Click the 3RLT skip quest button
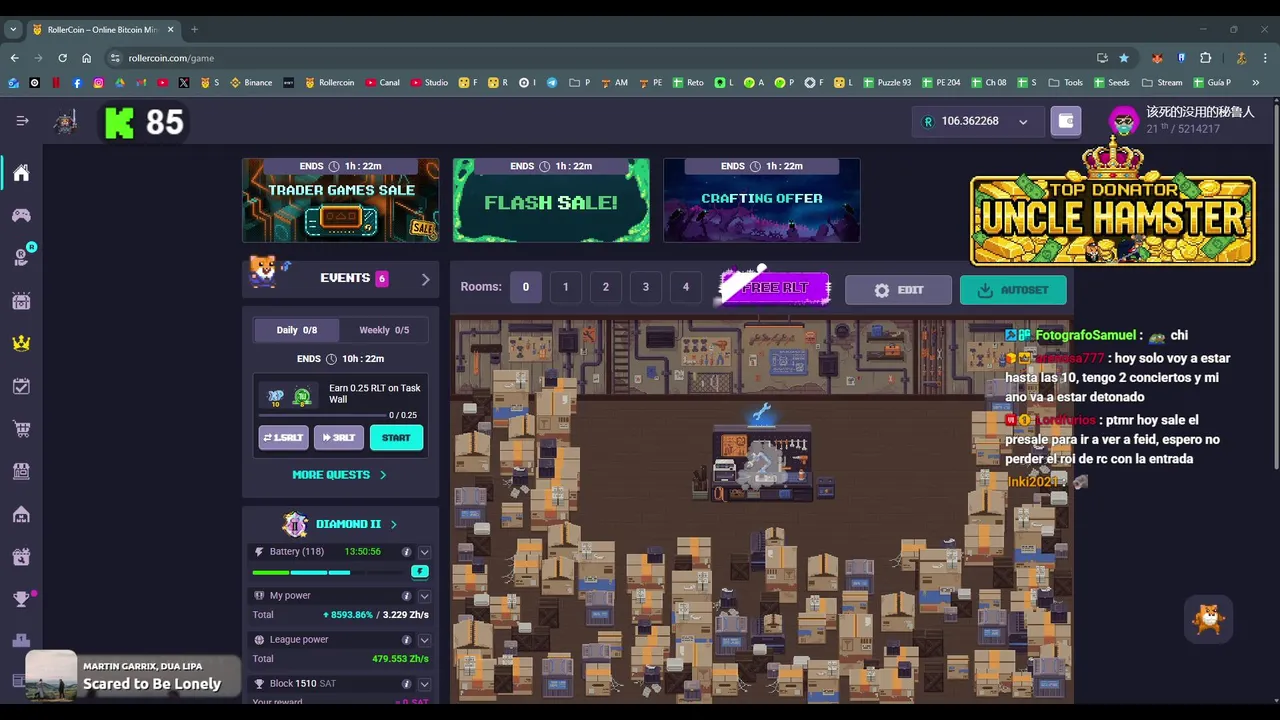 [x=338, y=438]
